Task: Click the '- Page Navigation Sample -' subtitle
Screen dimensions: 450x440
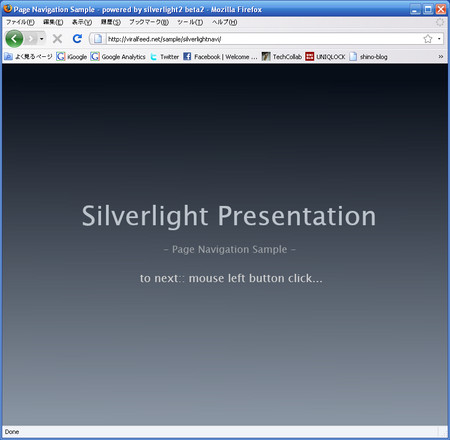Action: (x=230, y=249)
